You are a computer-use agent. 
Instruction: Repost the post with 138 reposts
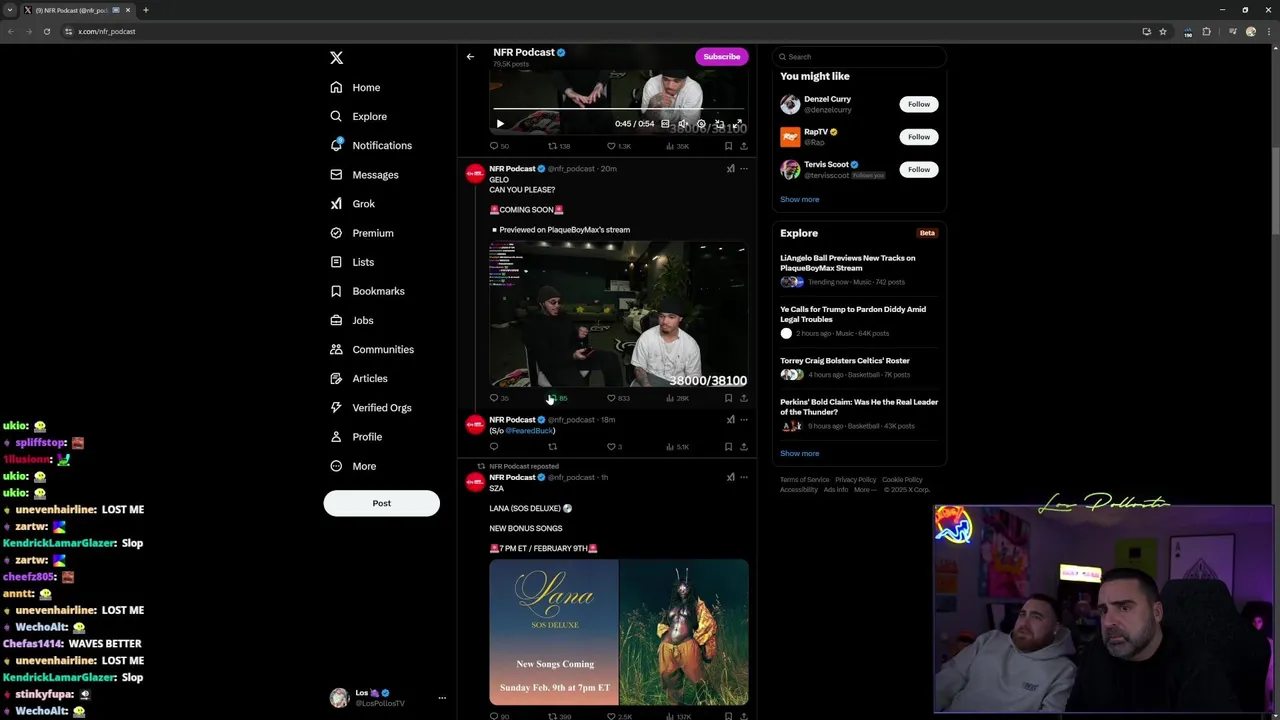(x=559, y=146)
